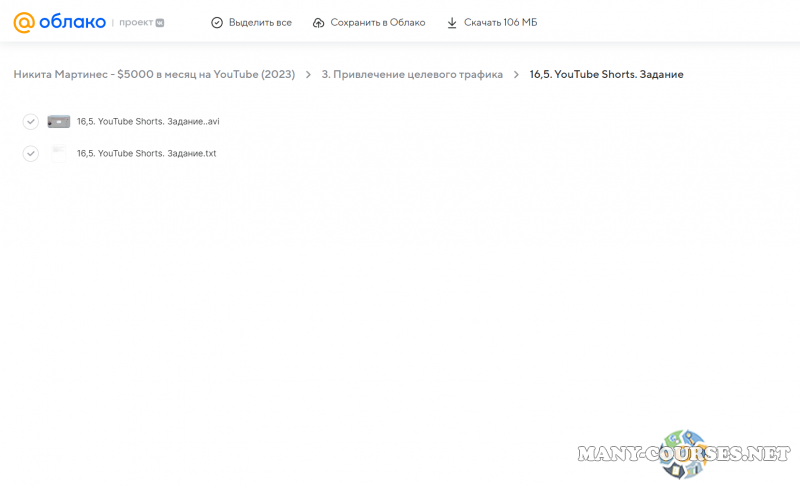This screenshot has width=800, height=487.
Task: Click the first breadcrumb chevron arrow
Action: pos(308,74)
